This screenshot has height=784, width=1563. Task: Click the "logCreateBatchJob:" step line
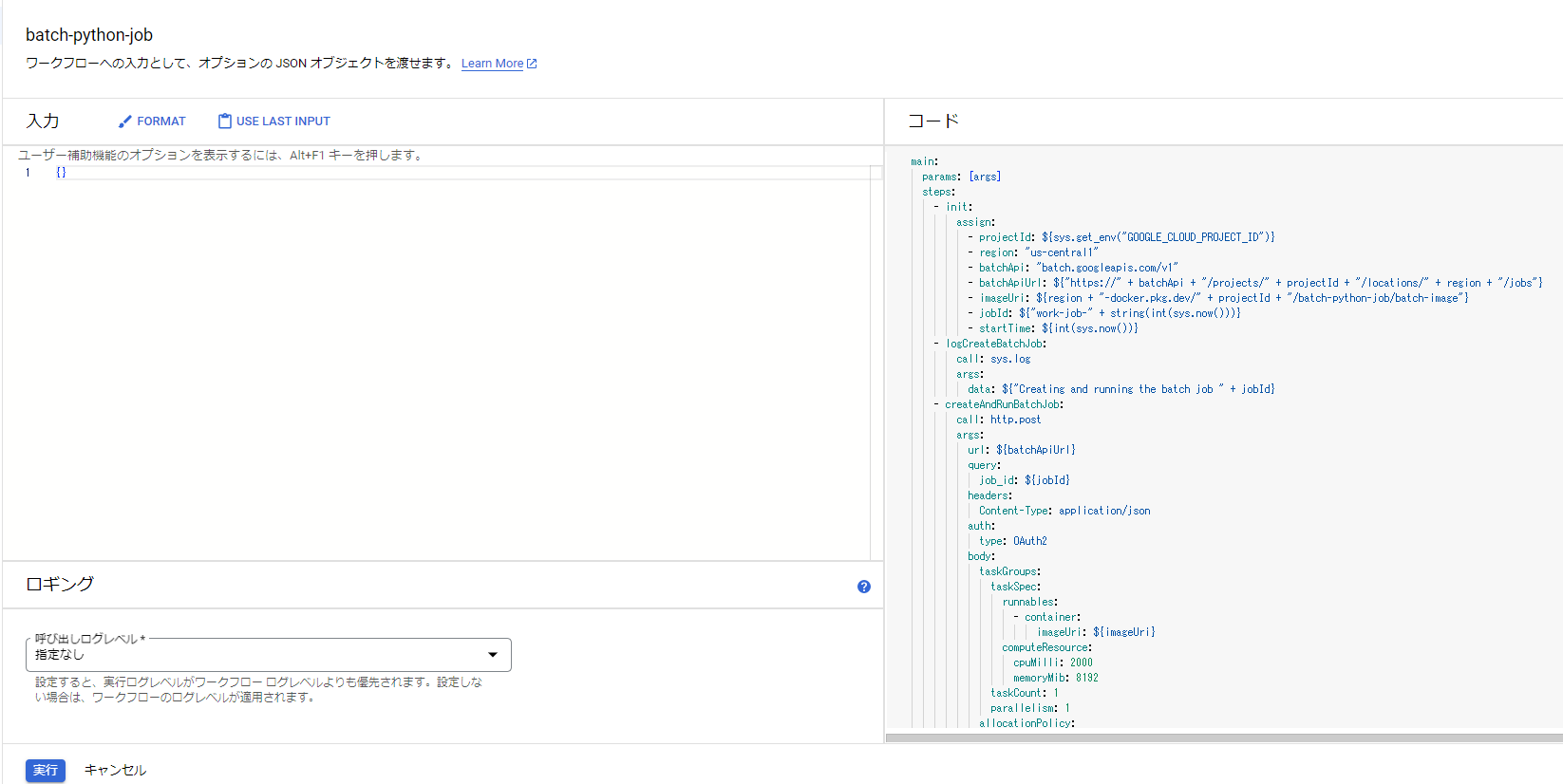995,344
